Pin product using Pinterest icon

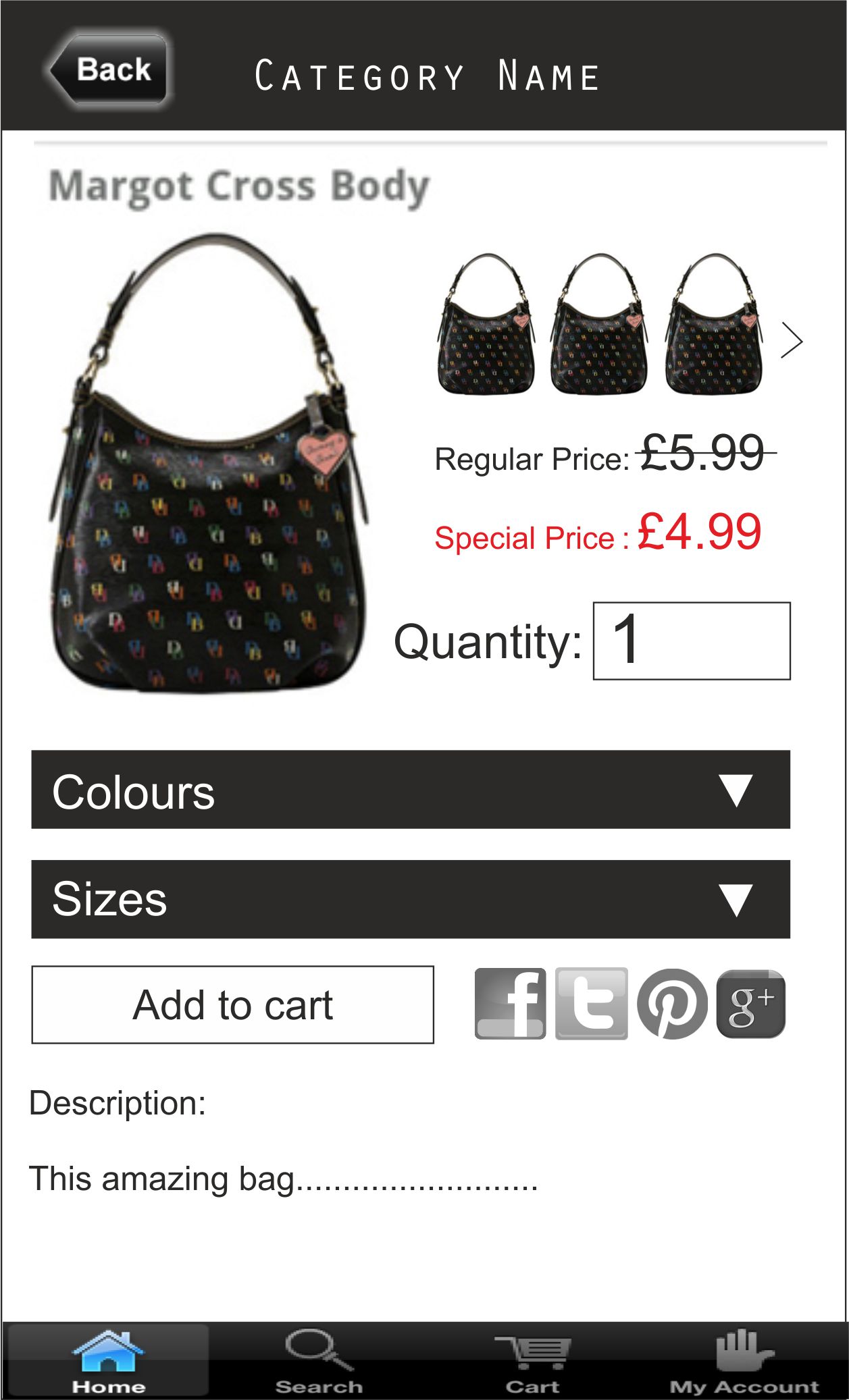pos(672,1004)
